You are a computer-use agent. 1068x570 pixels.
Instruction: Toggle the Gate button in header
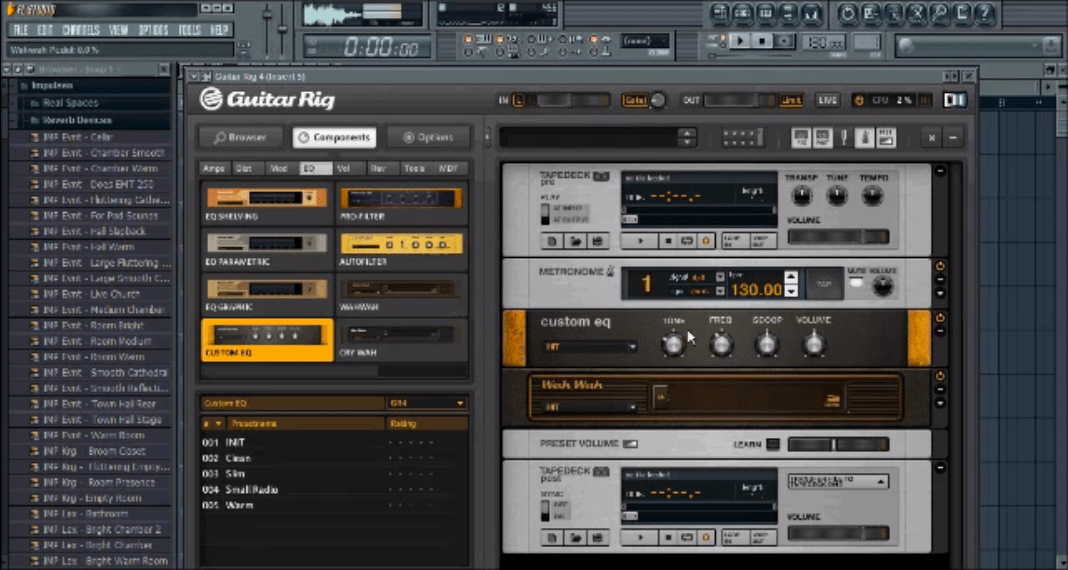pyautogui.click(x=635, y=100)
